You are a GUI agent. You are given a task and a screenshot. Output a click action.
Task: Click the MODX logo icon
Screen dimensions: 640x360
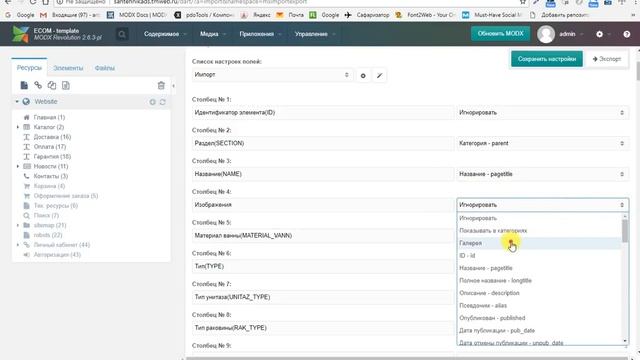click(20, 34)
